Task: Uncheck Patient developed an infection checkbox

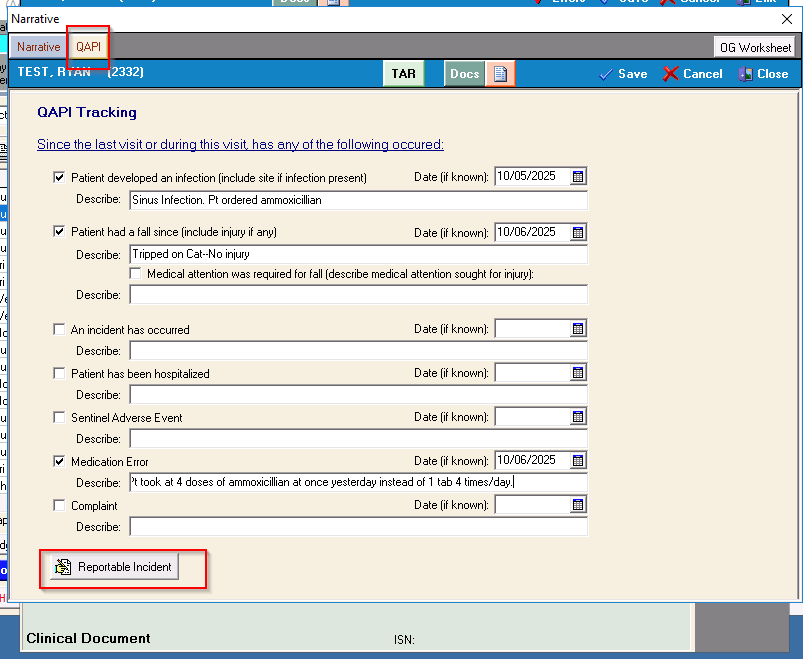Action: [59, 178]
